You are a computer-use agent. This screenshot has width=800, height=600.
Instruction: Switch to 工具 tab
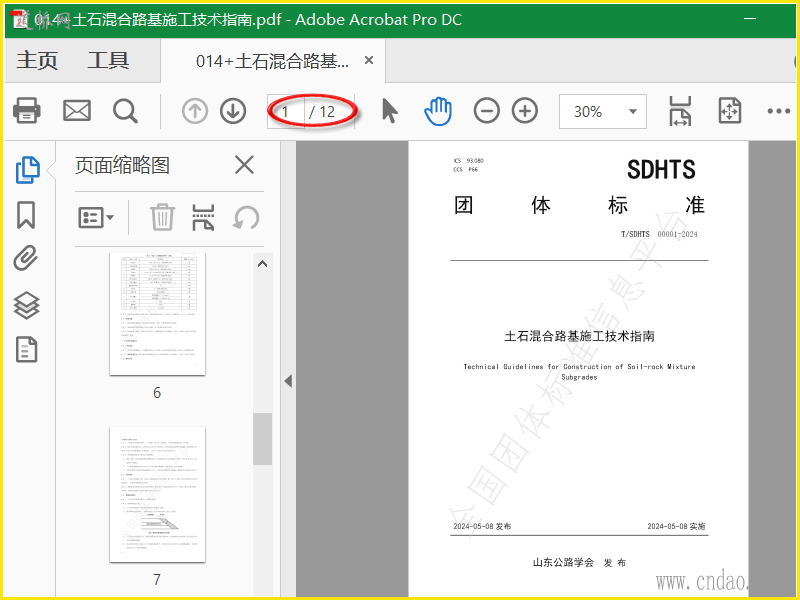[108, 61]
